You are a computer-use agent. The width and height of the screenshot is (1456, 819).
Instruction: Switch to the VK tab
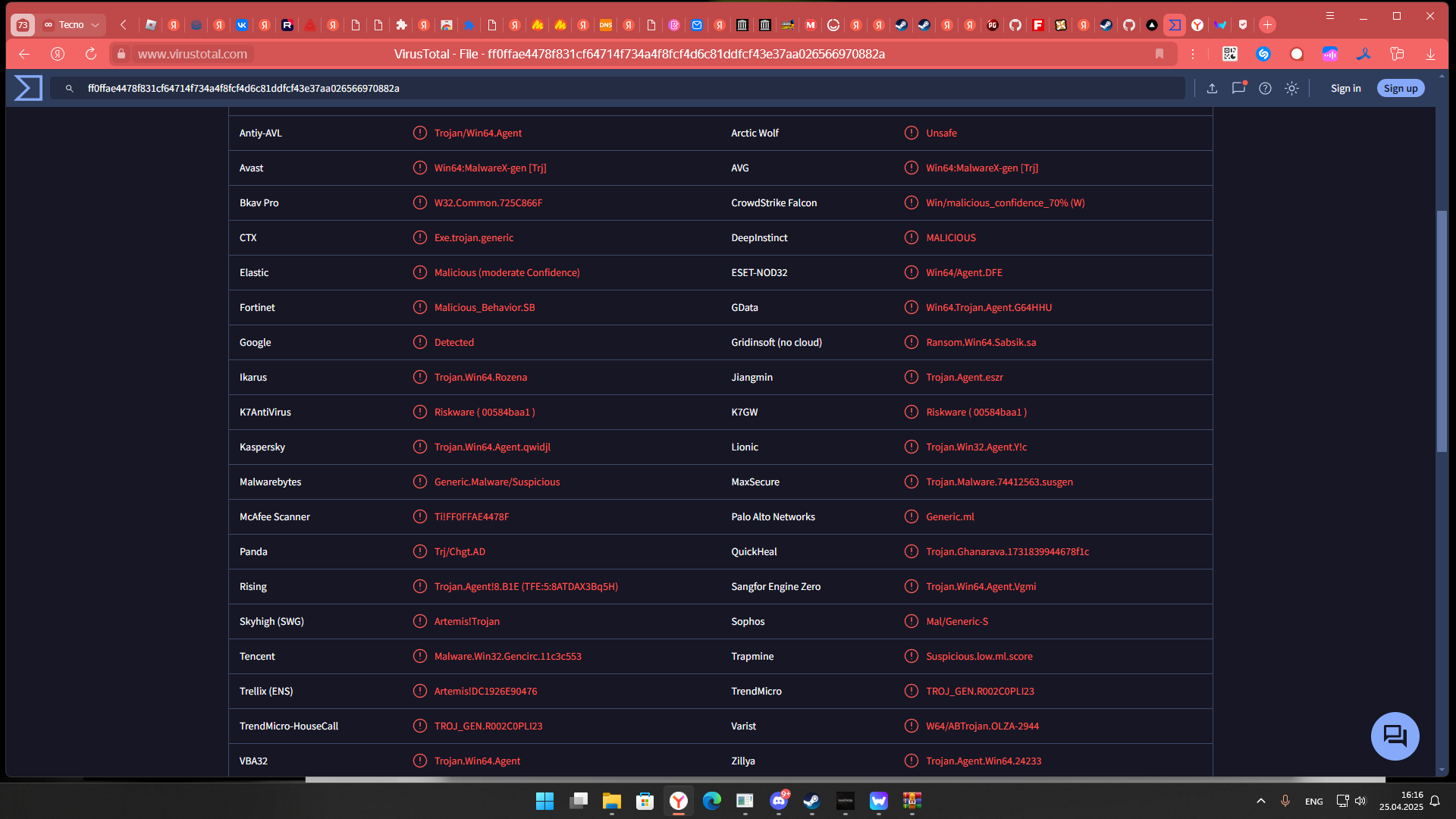pos(242,25)
